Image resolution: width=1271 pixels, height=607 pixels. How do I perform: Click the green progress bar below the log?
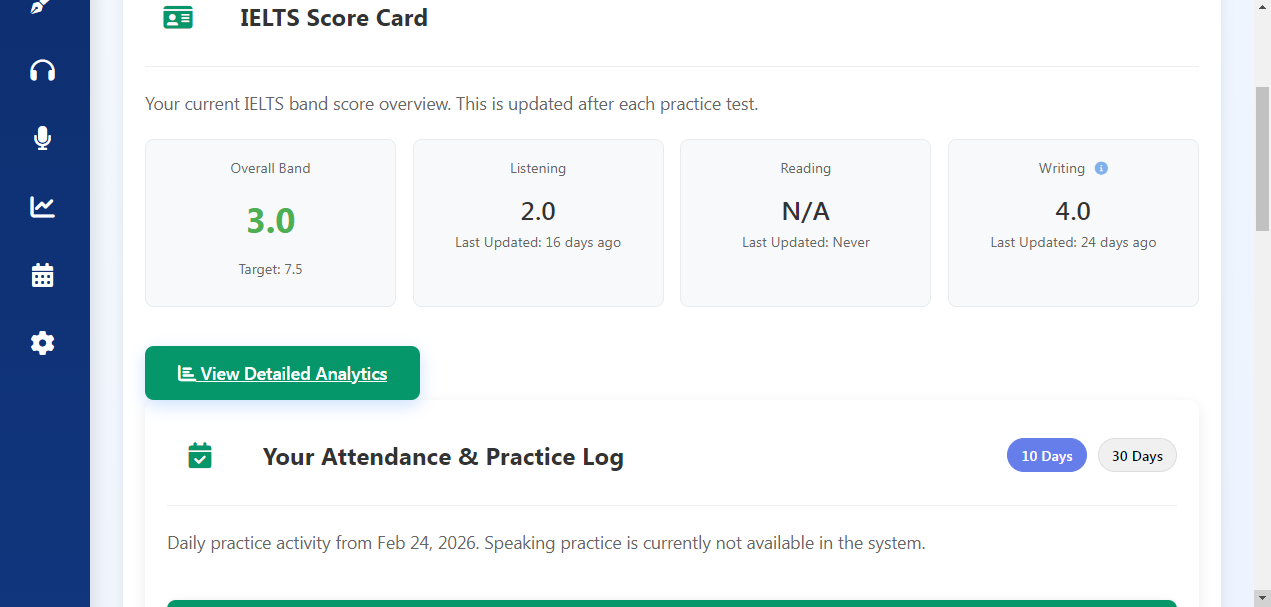[671, 603]
